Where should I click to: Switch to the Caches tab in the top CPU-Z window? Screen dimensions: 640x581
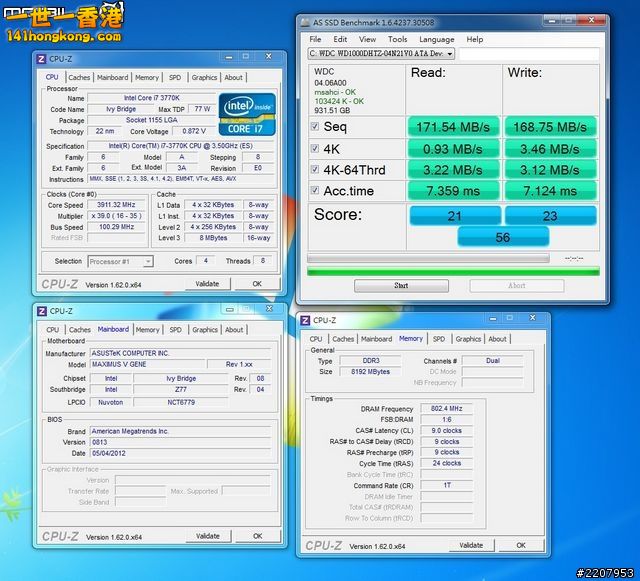(79, 77)
